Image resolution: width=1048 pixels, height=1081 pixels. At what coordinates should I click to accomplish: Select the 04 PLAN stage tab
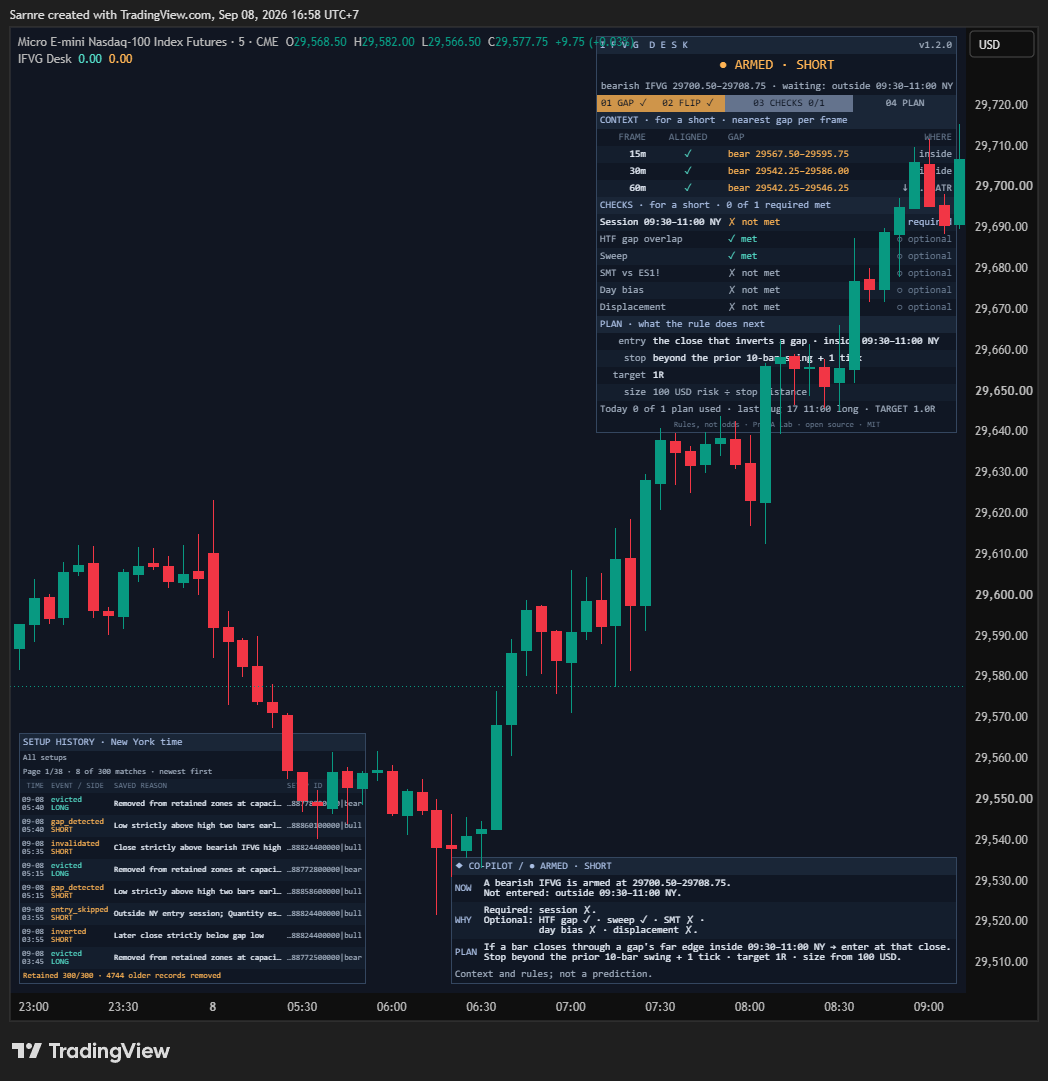[905, 103]
